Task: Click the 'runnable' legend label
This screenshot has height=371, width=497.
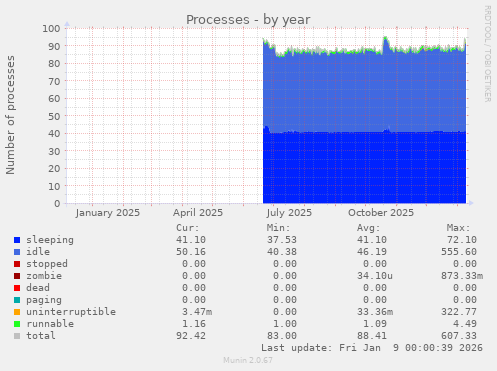Action: click(50, 324)
